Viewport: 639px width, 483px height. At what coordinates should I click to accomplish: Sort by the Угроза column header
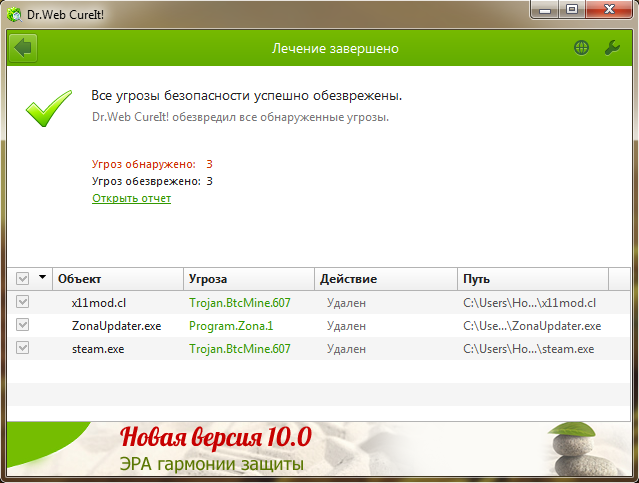coord(249,279)
